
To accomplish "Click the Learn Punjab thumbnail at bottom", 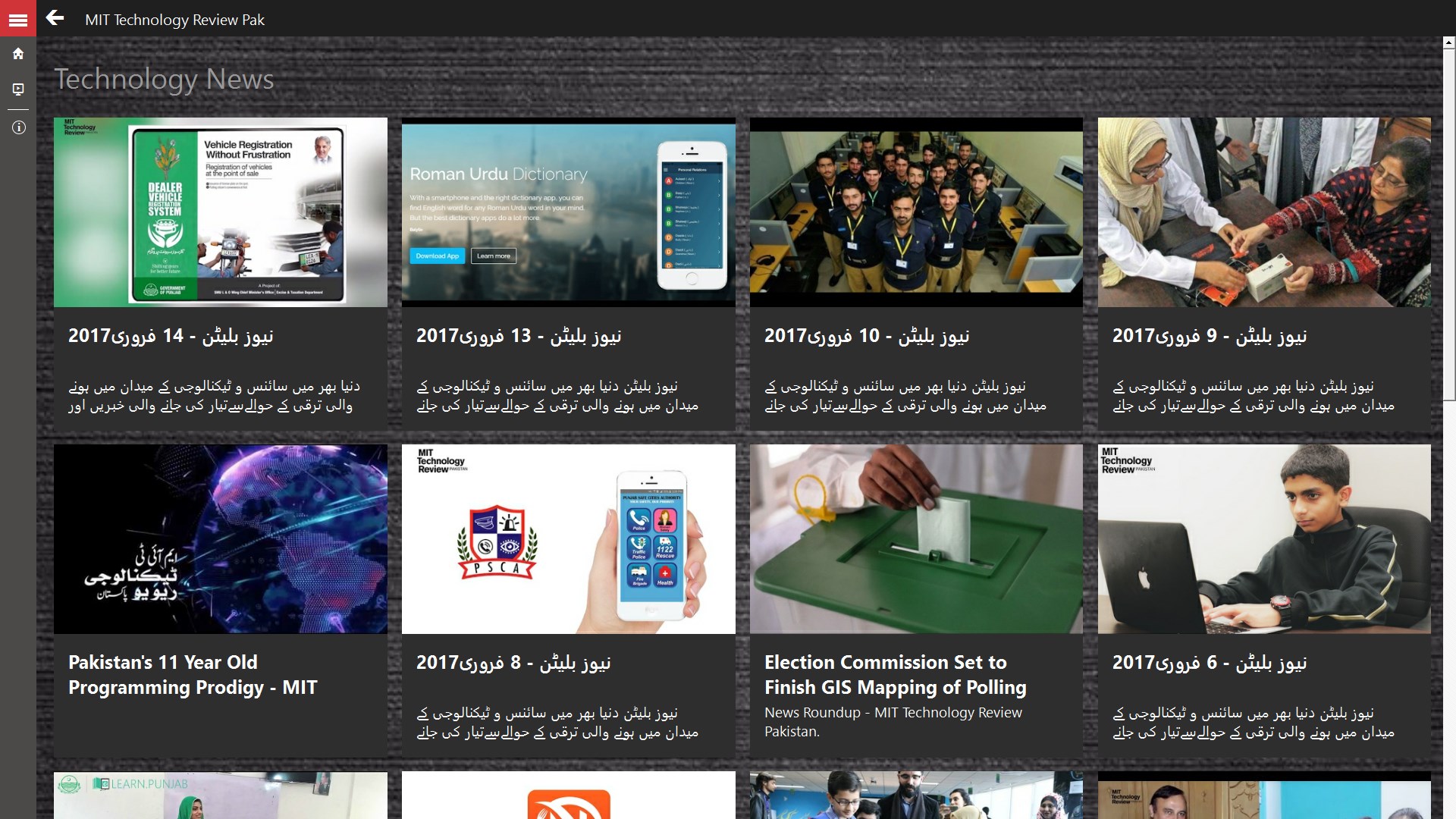I will (220, 795).
